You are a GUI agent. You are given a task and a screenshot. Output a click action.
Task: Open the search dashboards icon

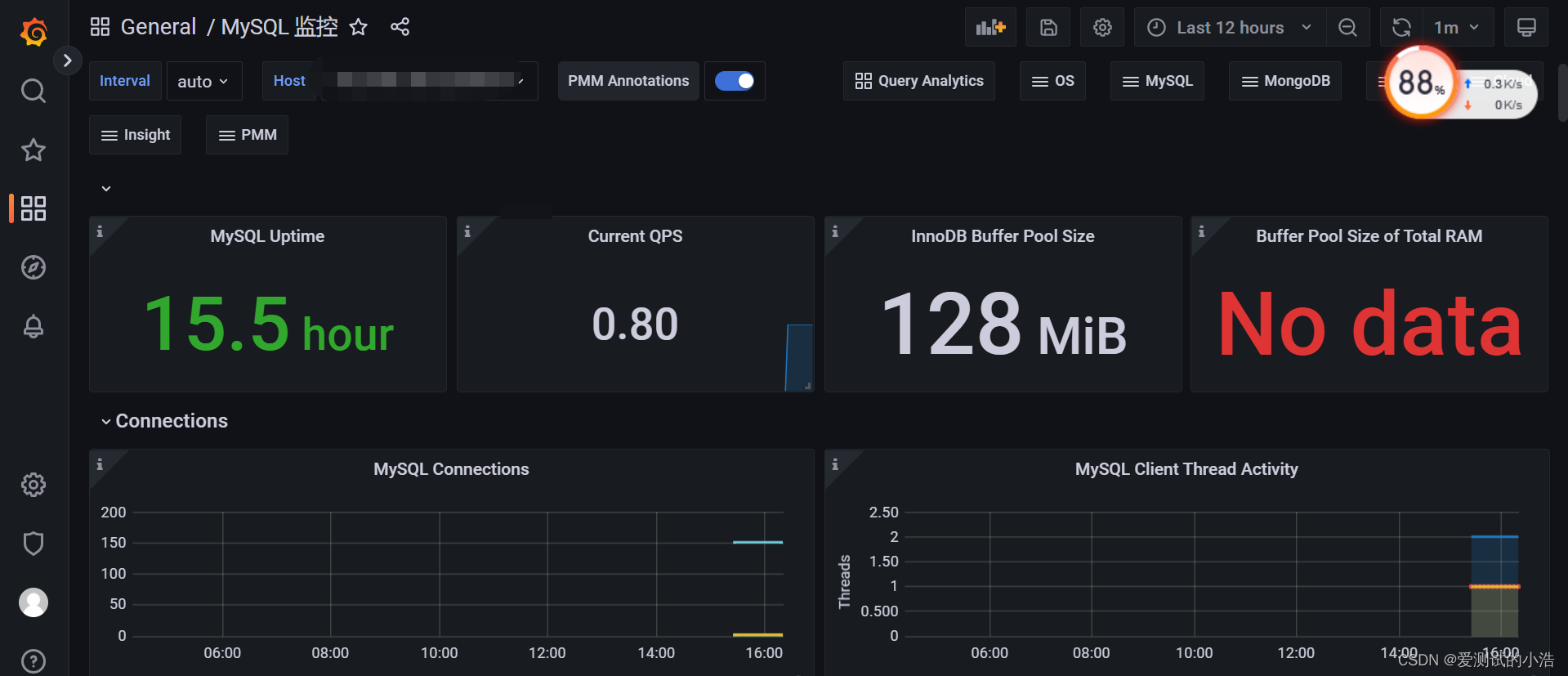click(34, 91)
